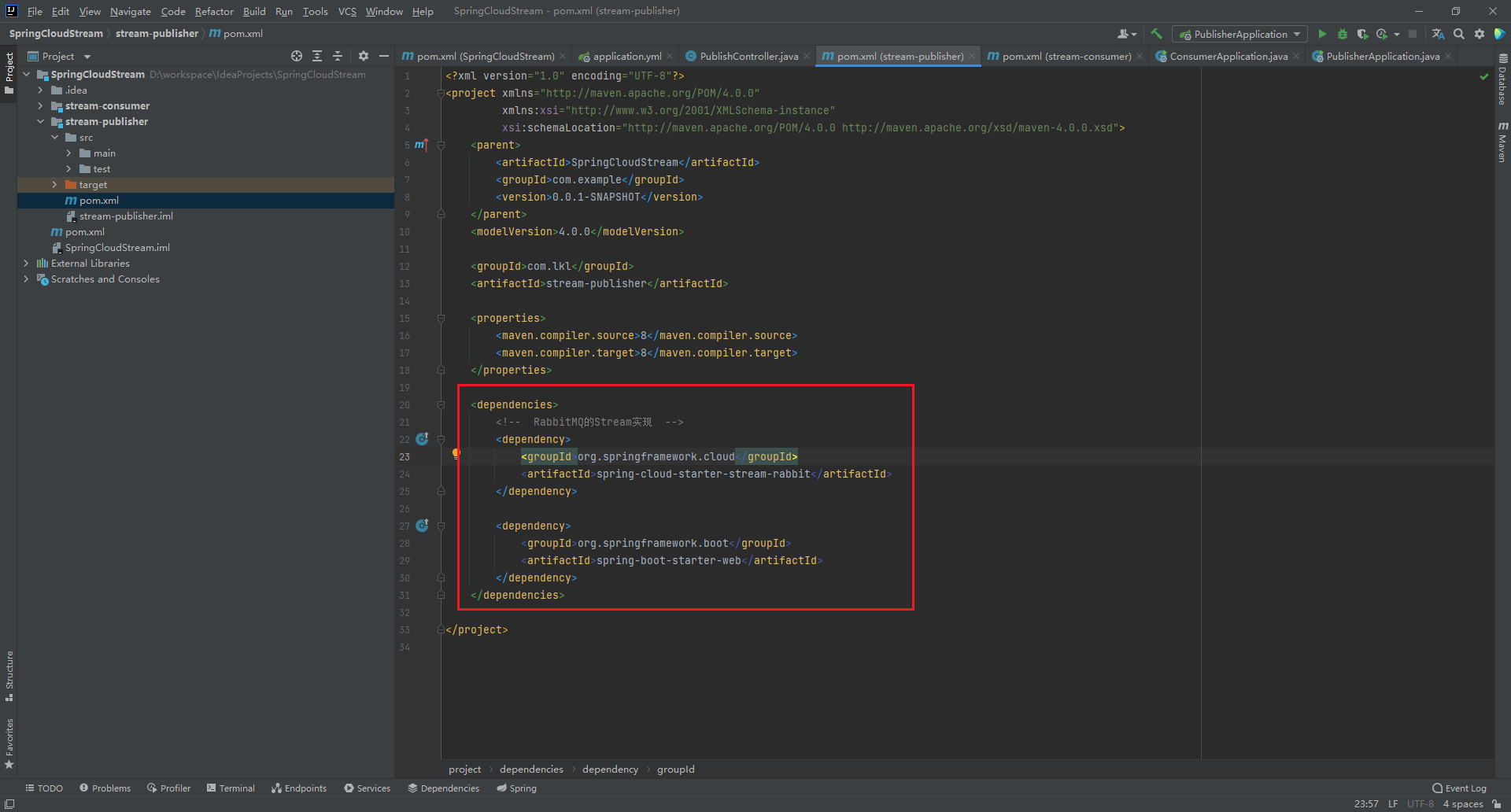The image size is (1511, 812).
Task: Start Debug mode with the bug icon
Action: [x=1342, y=34]
